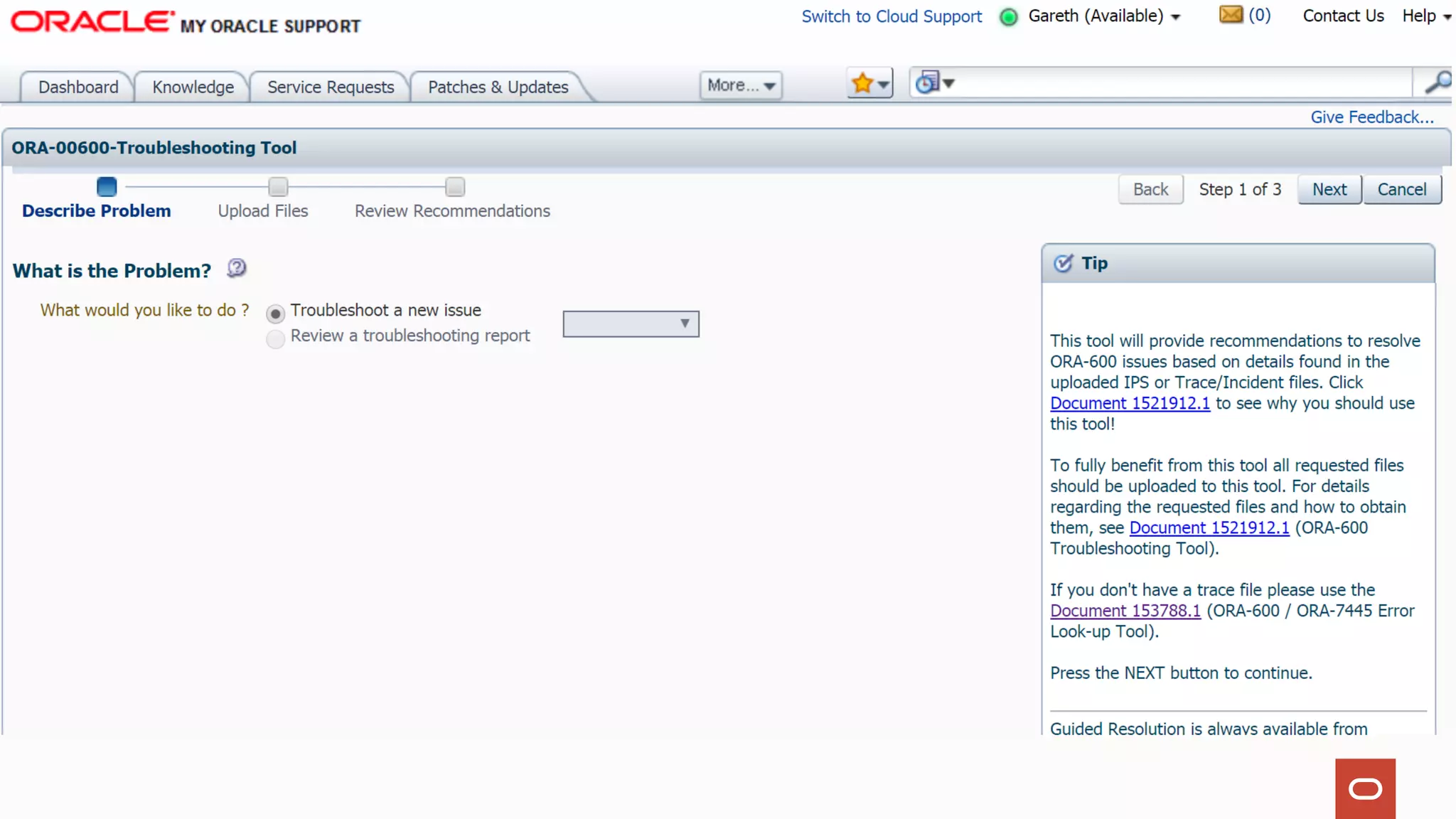Image resolution: width=1456 pixels, height=819 pixels.
Task: Select Review a troubleshooting report option
Action: [276, 338]
